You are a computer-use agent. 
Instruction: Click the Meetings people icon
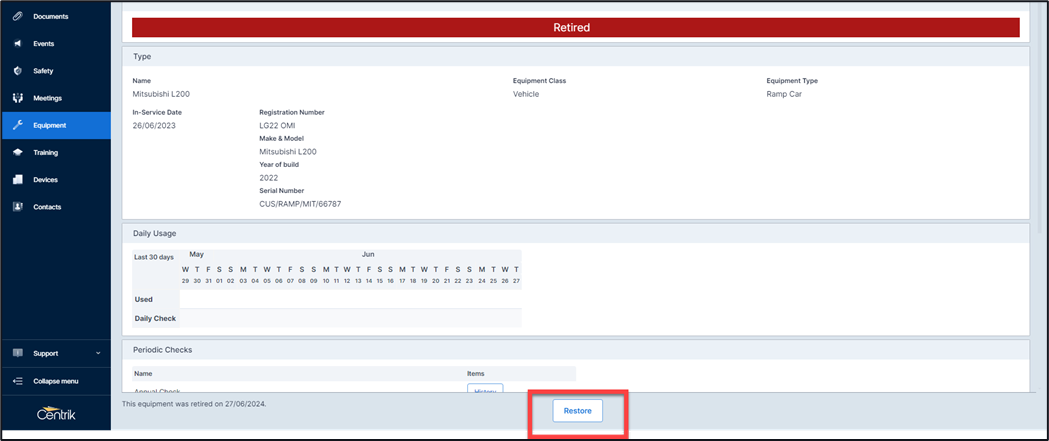point(18,98)
